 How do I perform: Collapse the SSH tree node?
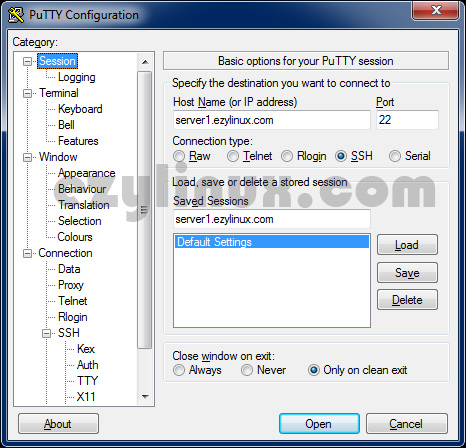[46, 333]
